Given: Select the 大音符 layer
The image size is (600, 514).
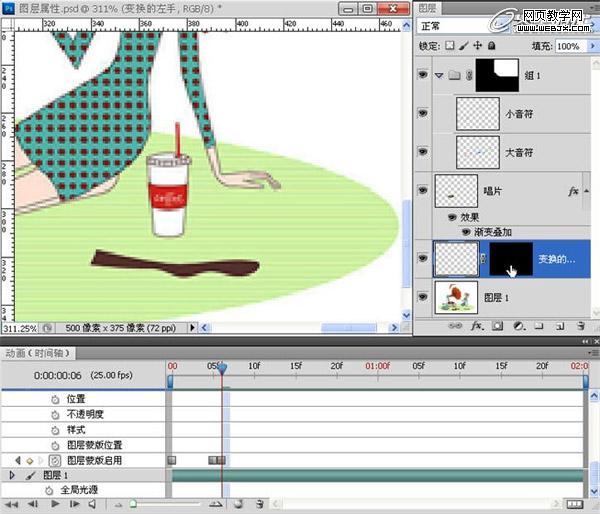Looking at the screenshot, I should tap(520, 152).
